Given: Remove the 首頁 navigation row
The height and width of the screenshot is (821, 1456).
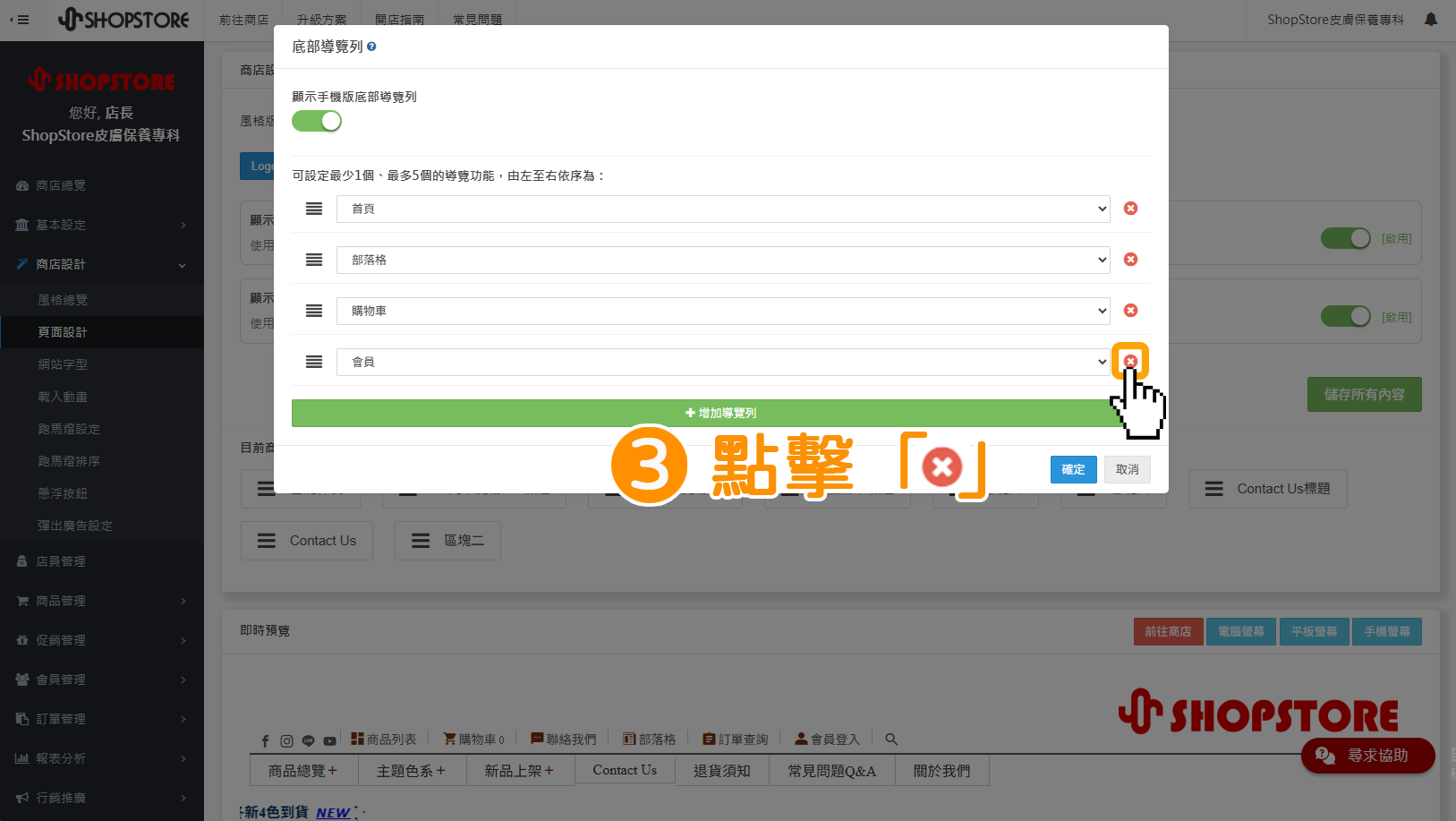Looking at the screenshot, I should click(x=1130, y=209).
